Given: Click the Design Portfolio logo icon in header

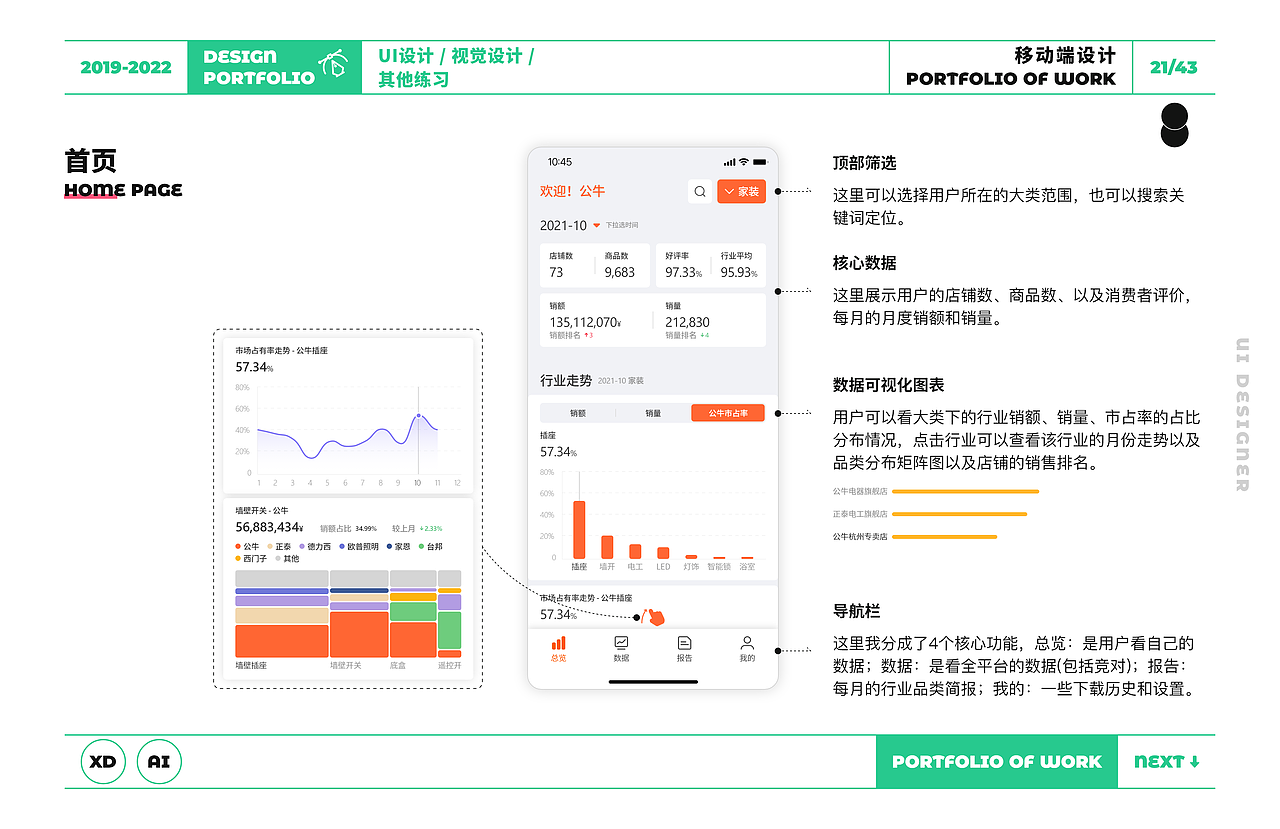Looking at the screenshot, I should pyautogui.click(x=333, y=63).
